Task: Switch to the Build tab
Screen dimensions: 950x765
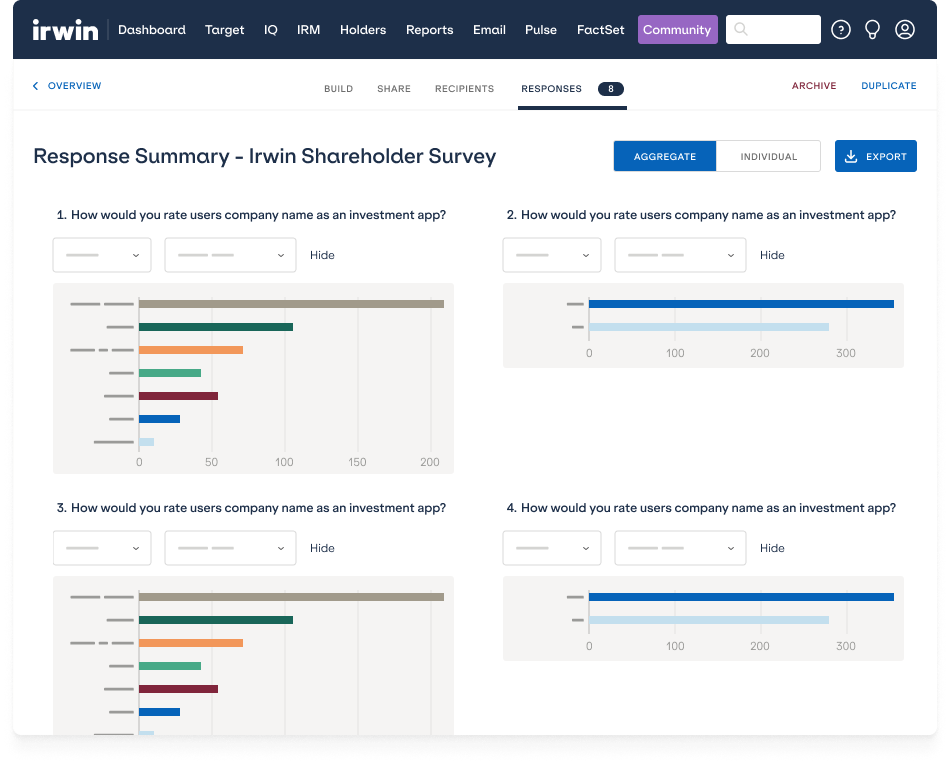Action: (338, 88)
